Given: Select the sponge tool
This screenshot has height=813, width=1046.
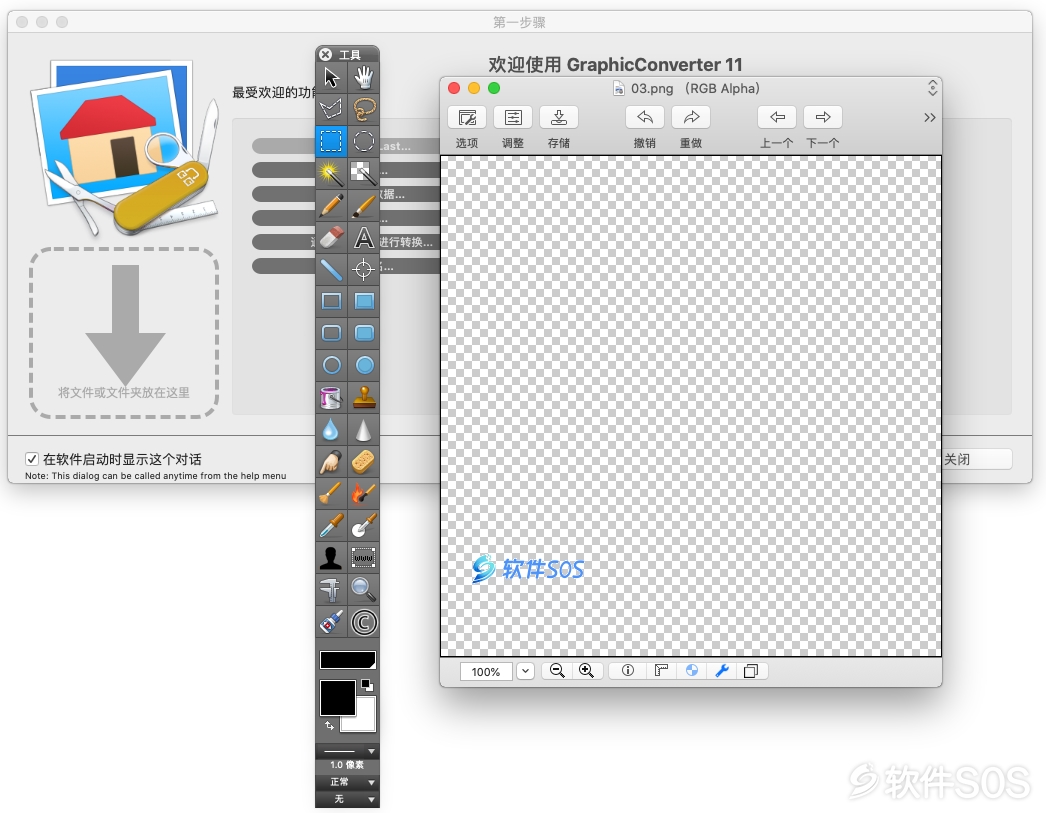Looking at the screenshot, I should click(364, 462).
